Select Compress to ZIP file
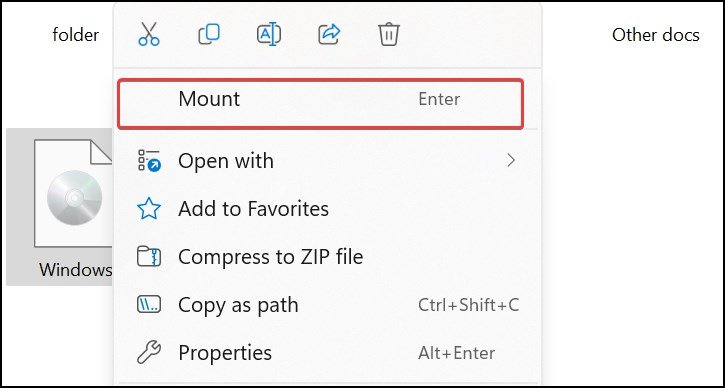The width and height of the screenshot is (725, 388). click(x=326, y=257)
